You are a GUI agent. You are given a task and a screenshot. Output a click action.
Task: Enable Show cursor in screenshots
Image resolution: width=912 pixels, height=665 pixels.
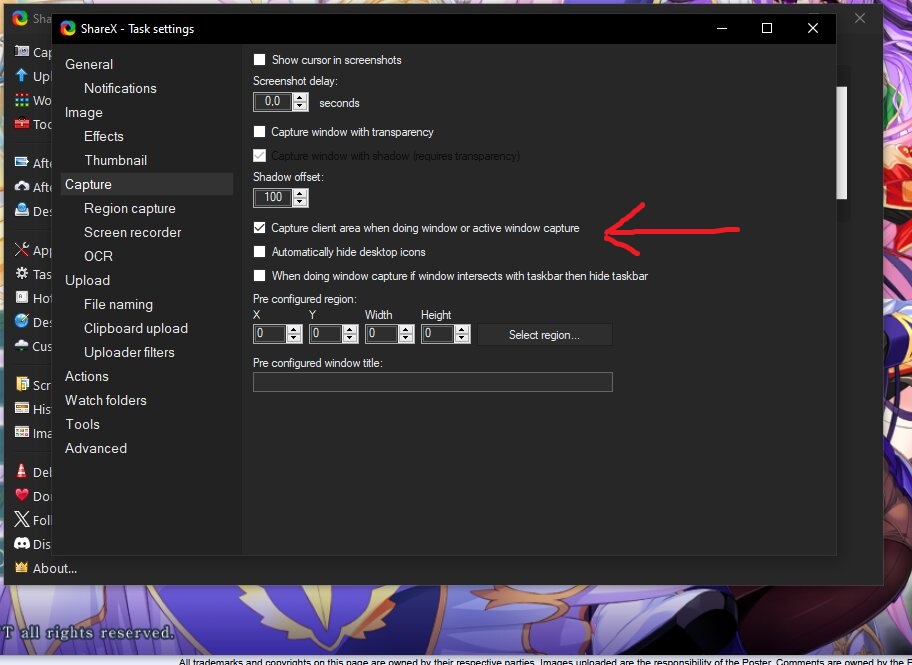(259, 59)
